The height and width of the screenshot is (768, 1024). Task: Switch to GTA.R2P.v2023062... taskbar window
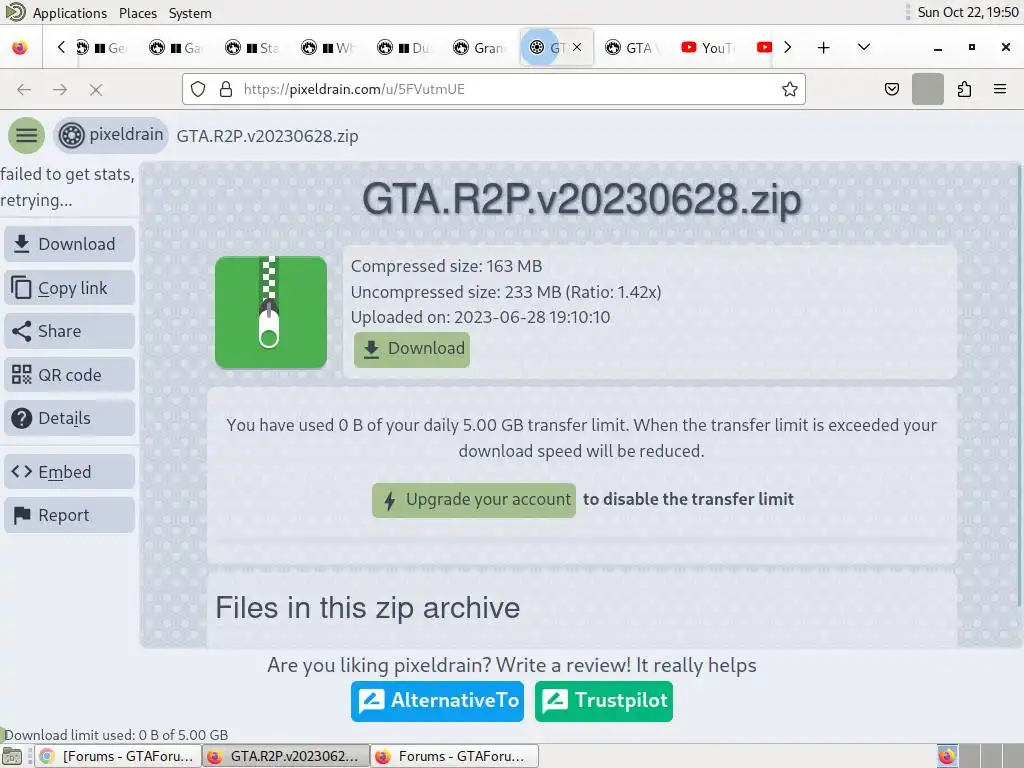(x=285, y=756)
